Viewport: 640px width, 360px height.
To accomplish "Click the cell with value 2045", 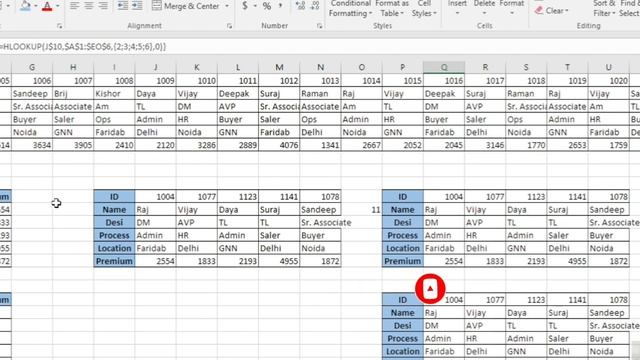I will coord(444,145).
